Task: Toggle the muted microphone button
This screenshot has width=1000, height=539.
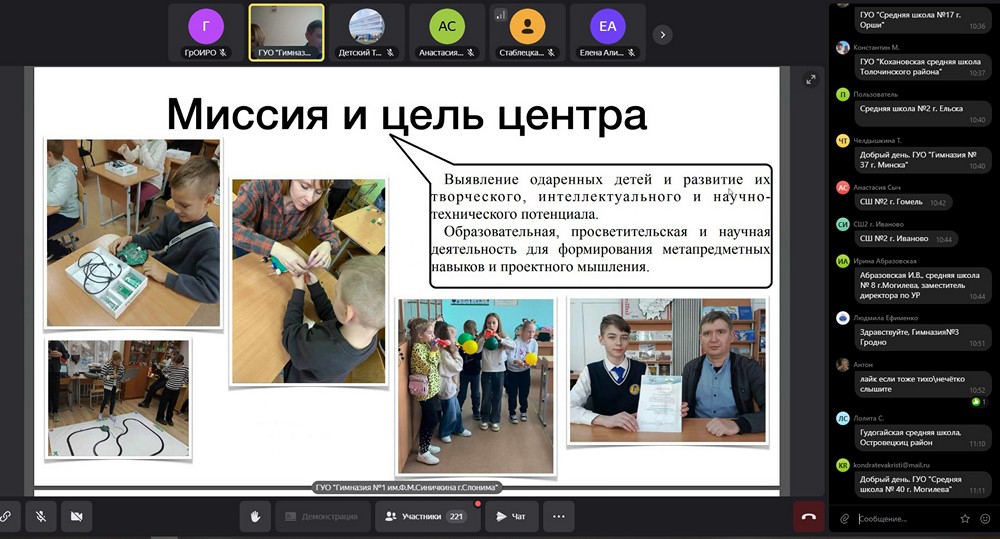Action: pyautogui.click(x=41, y=517)
